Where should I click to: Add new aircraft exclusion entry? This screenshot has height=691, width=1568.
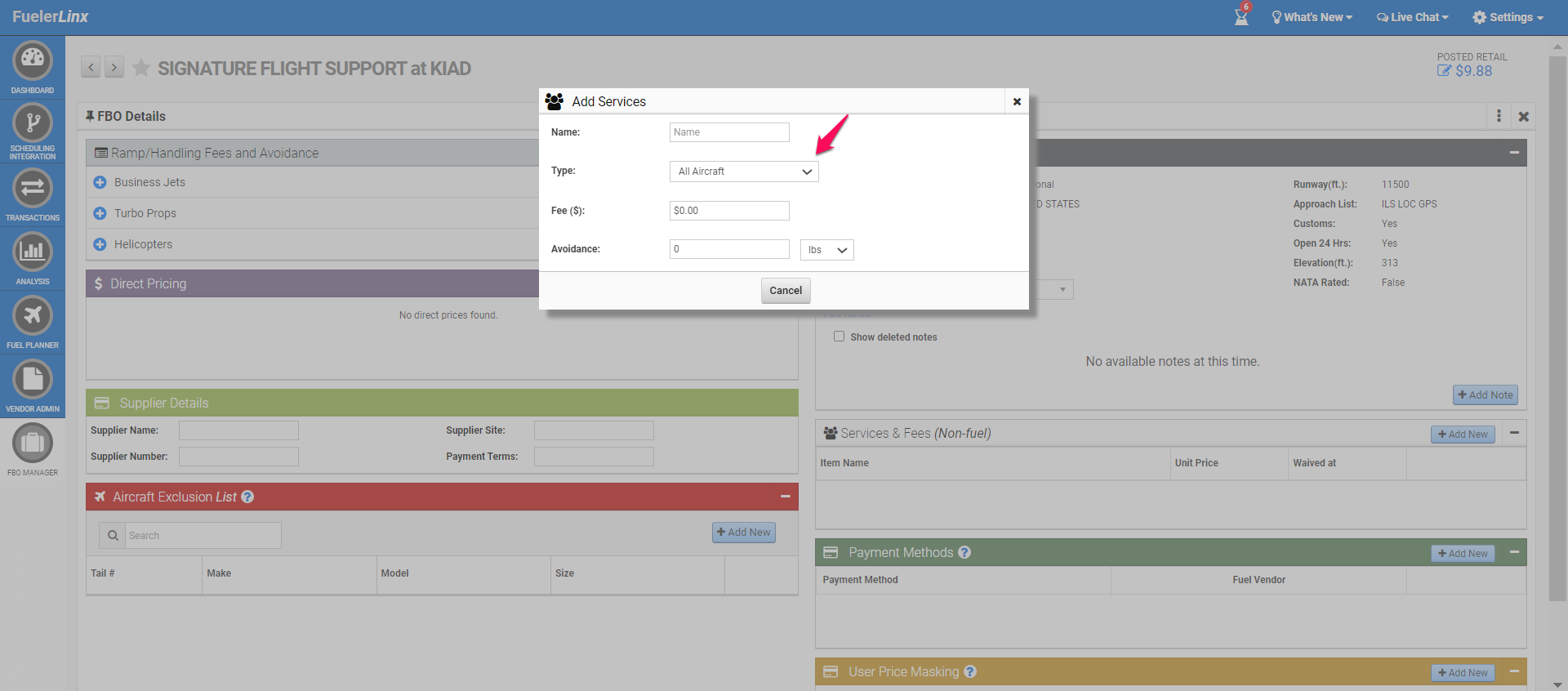[x=744, y=533]
